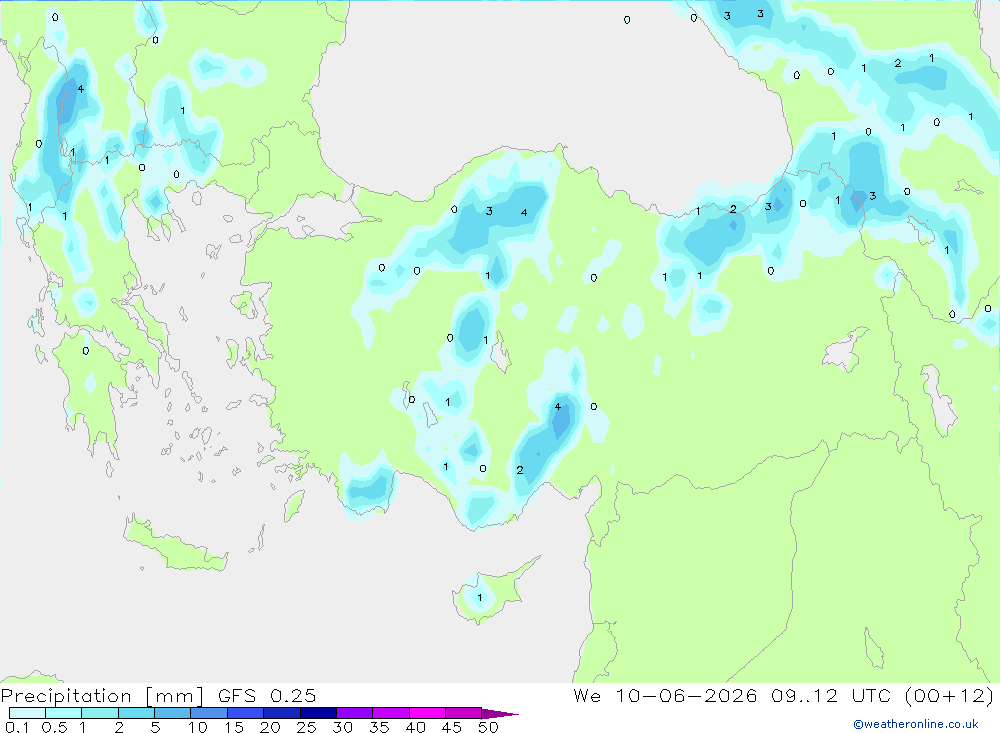Viewport: 1000px width, 733px height.
Task: Click the legend tick label "35"
Action: pos(379,727)
